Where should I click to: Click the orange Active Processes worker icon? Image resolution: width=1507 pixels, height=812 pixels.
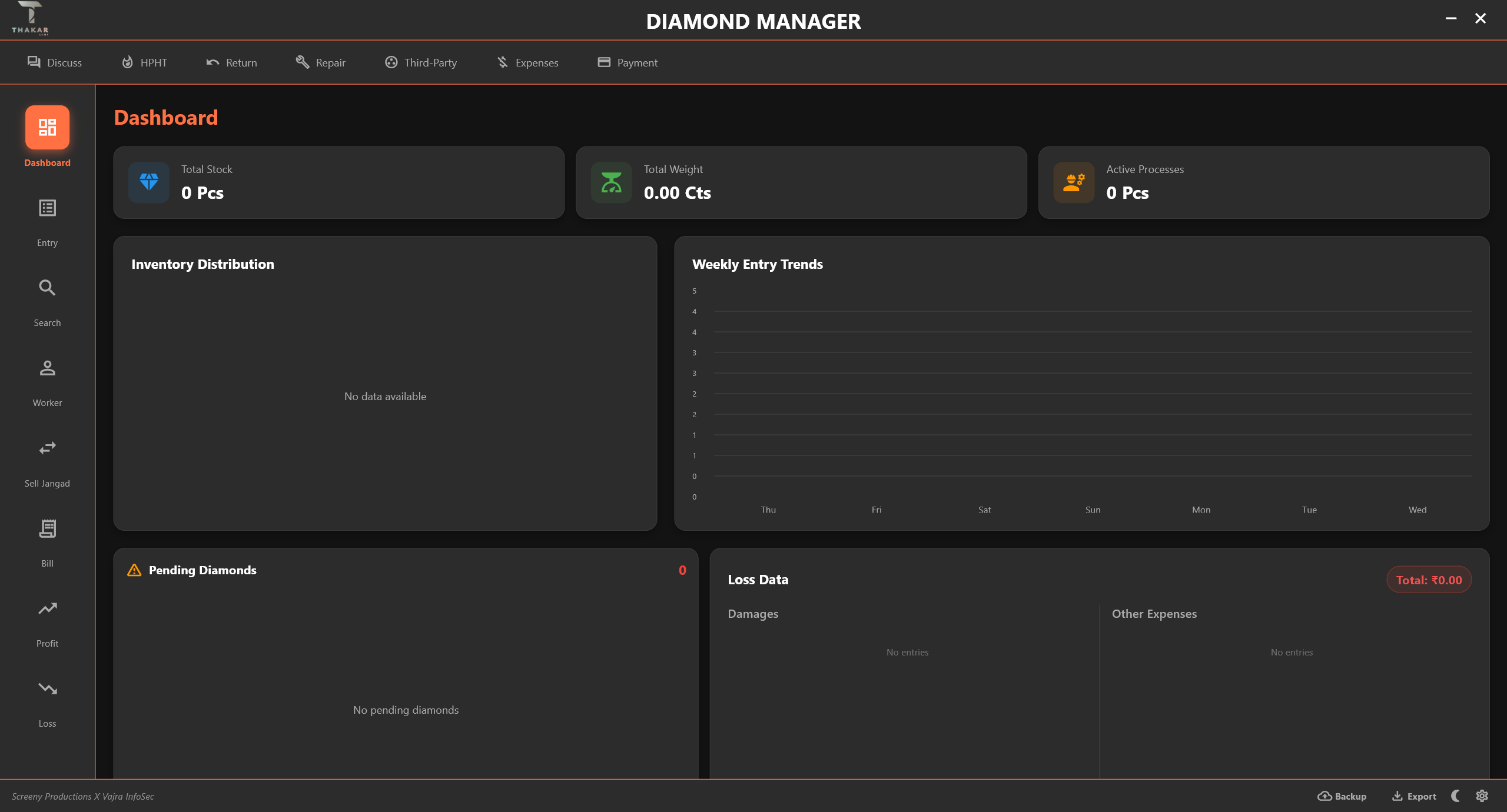pos(1074,182)
